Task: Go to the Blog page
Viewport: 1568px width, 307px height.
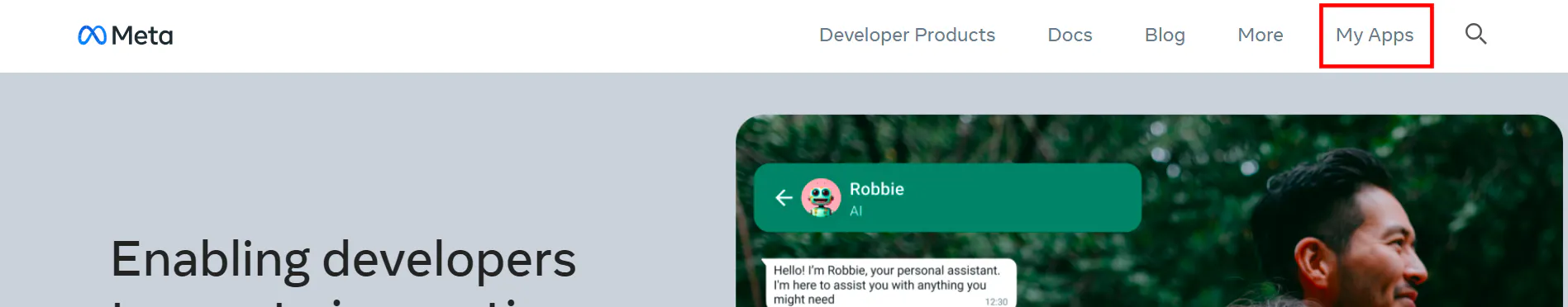Action: [x=1165, y=35]
